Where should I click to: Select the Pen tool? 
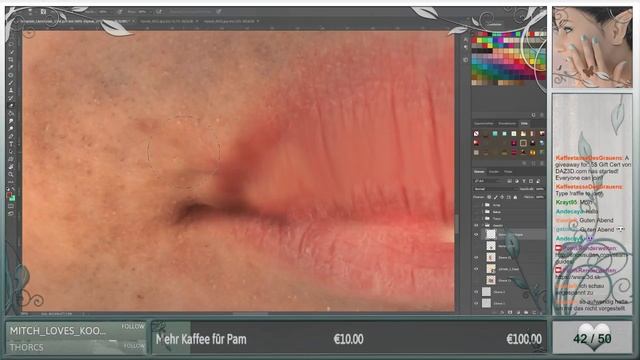11,136
